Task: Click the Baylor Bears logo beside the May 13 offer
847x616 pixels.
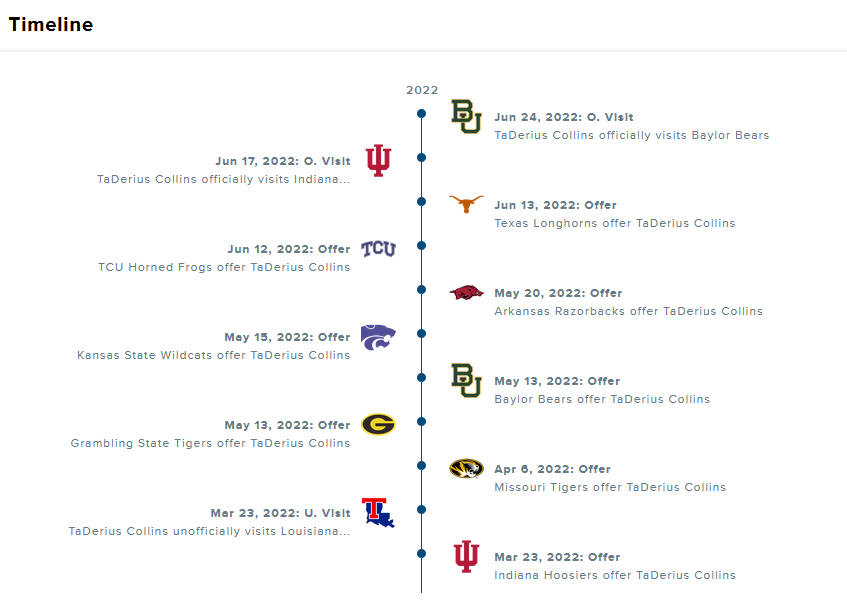Action: 466,381
